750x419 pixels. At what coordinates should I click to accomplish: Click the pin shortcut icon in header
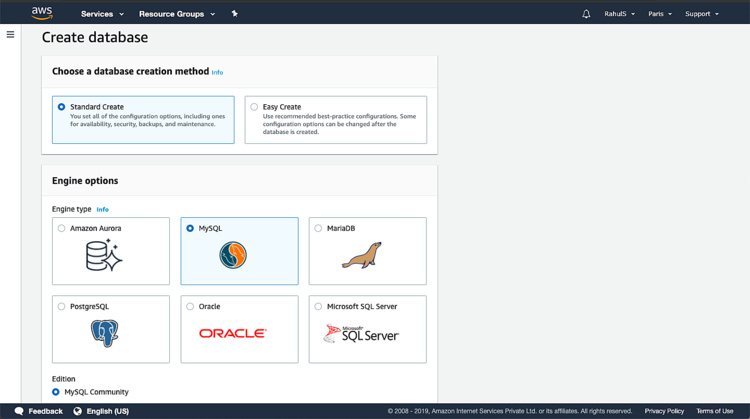(x=234, y=14)
